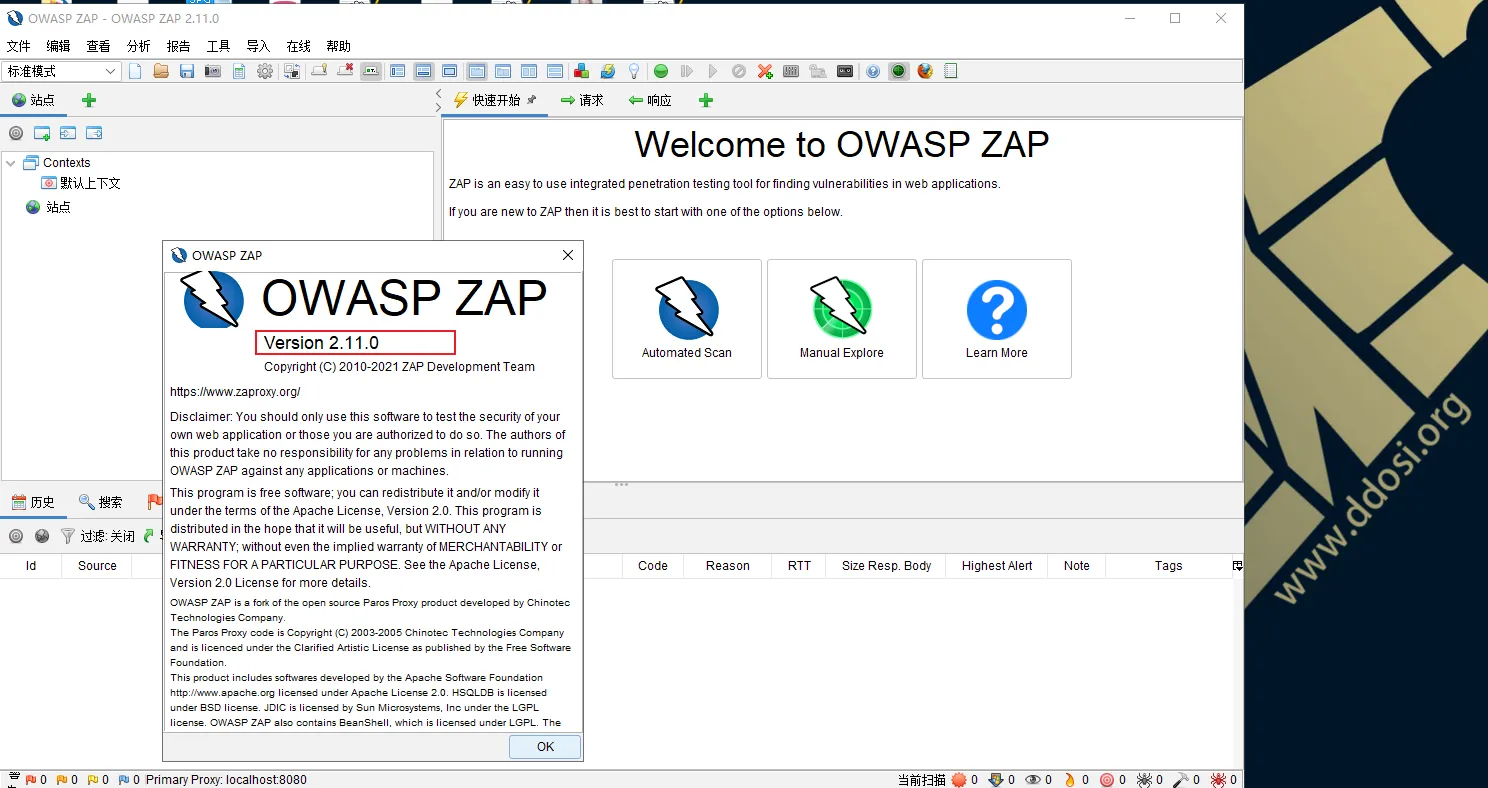The height and width of the screenshot is (788, 1488).
Task: Click the Manual Explore button
Action: tap(842, 319)
